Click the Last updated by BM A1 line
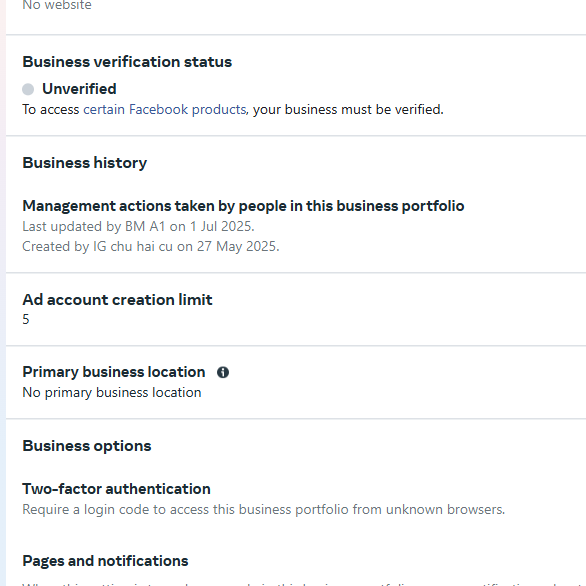This screenshot has width=586, height=586. [138, 226]
